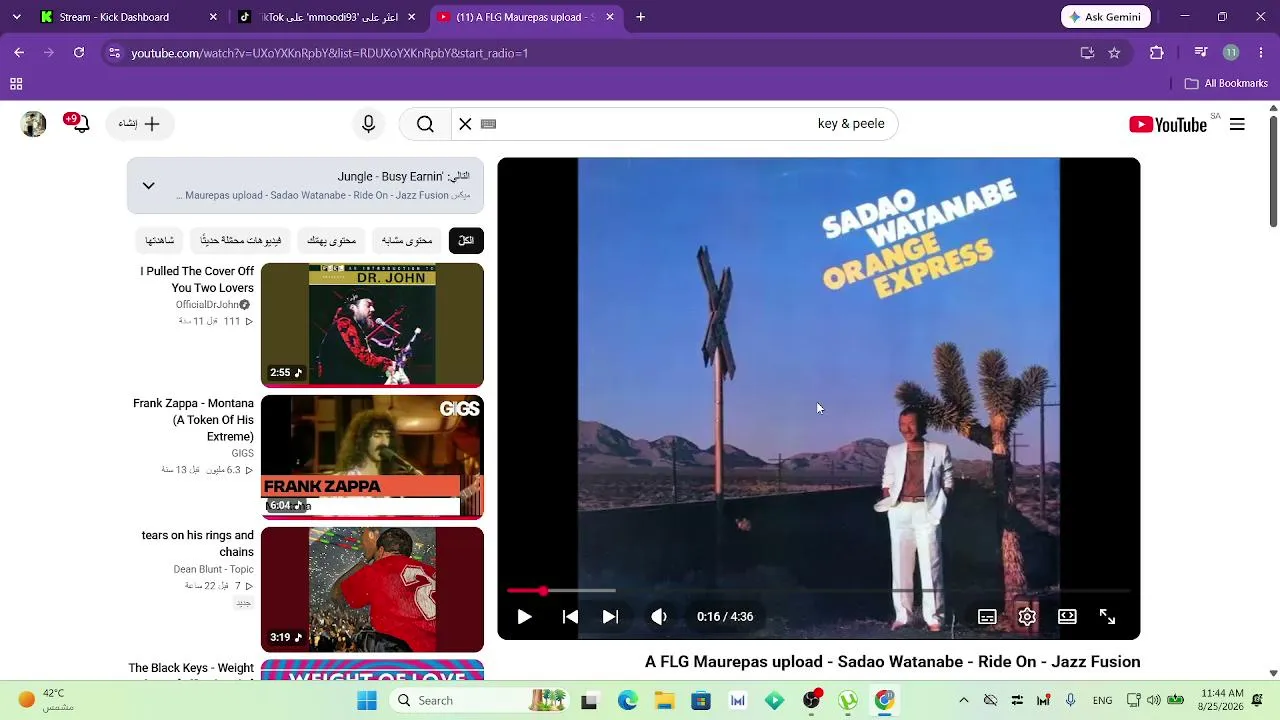Open File Explorer from the taskbar
The width and height of the screenshot is (1280, 720).
click(x=664, y=700)
